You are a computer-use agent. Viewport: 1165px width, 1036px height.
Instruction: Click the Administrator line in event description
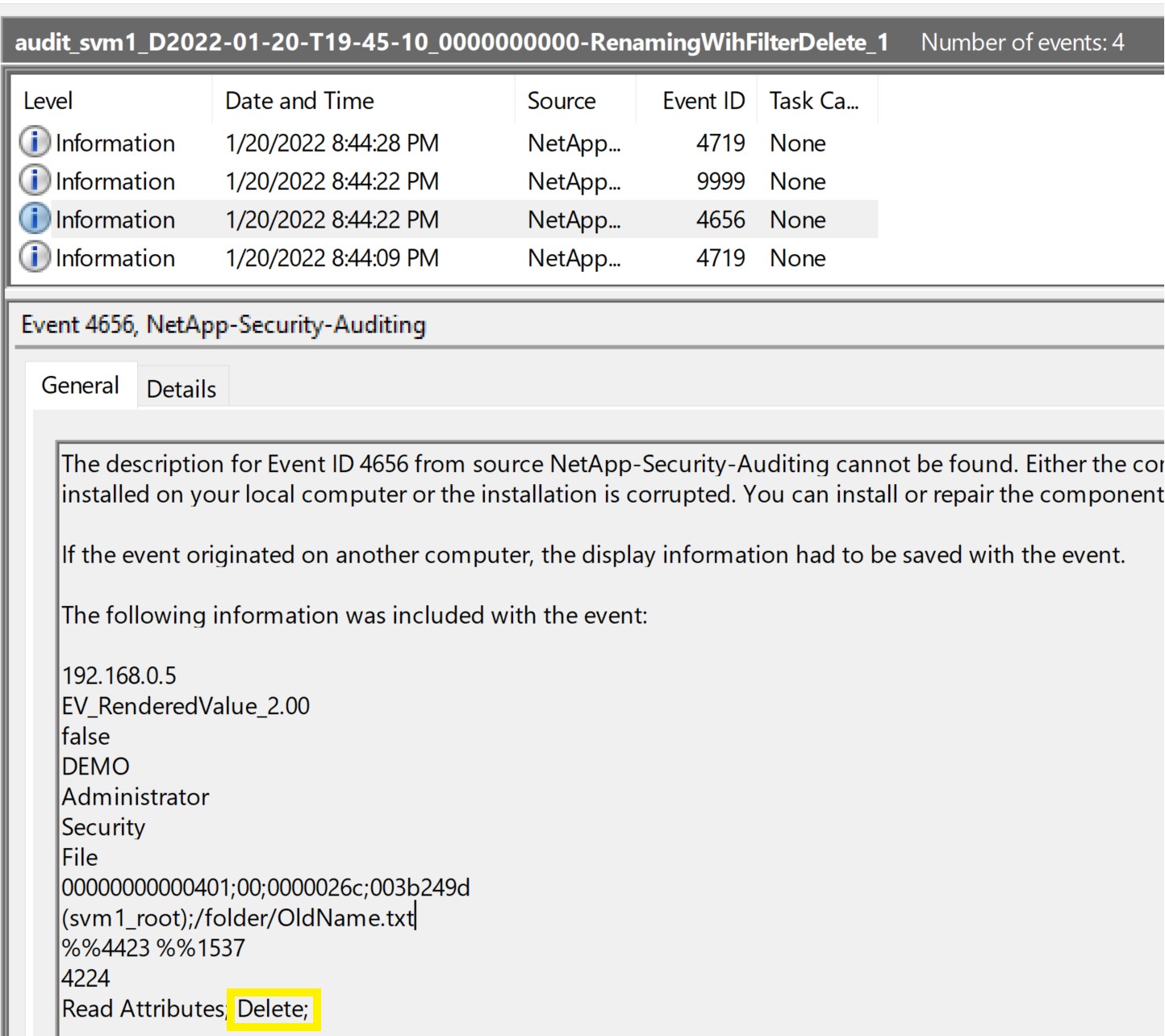(136, 797)
